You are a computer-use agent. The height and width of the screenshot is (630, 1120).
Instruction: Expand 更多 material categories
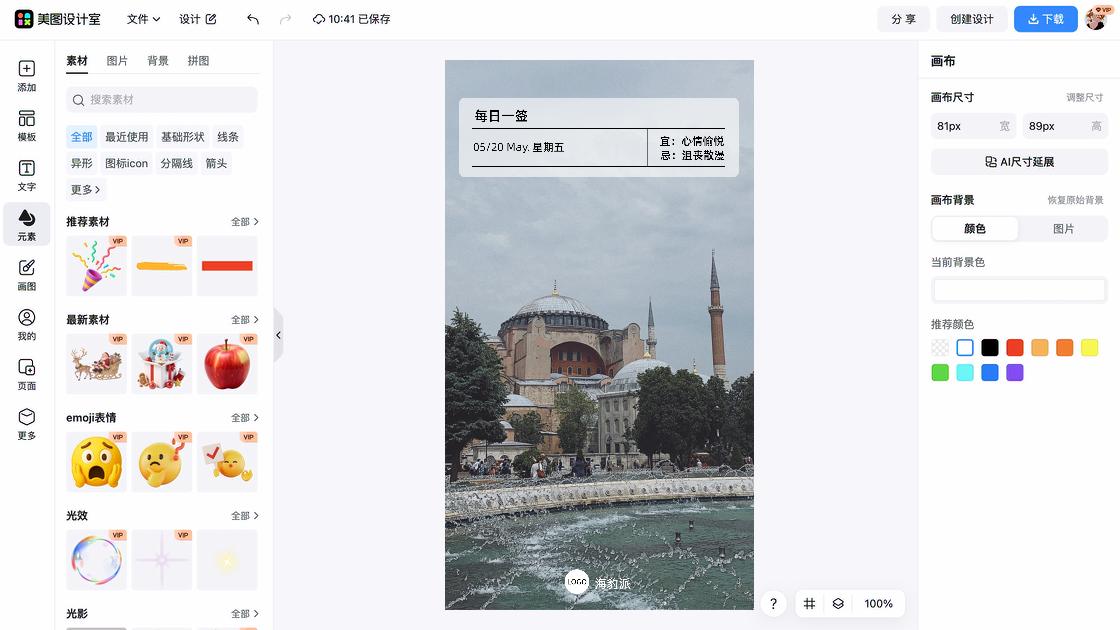click(85, 190)
